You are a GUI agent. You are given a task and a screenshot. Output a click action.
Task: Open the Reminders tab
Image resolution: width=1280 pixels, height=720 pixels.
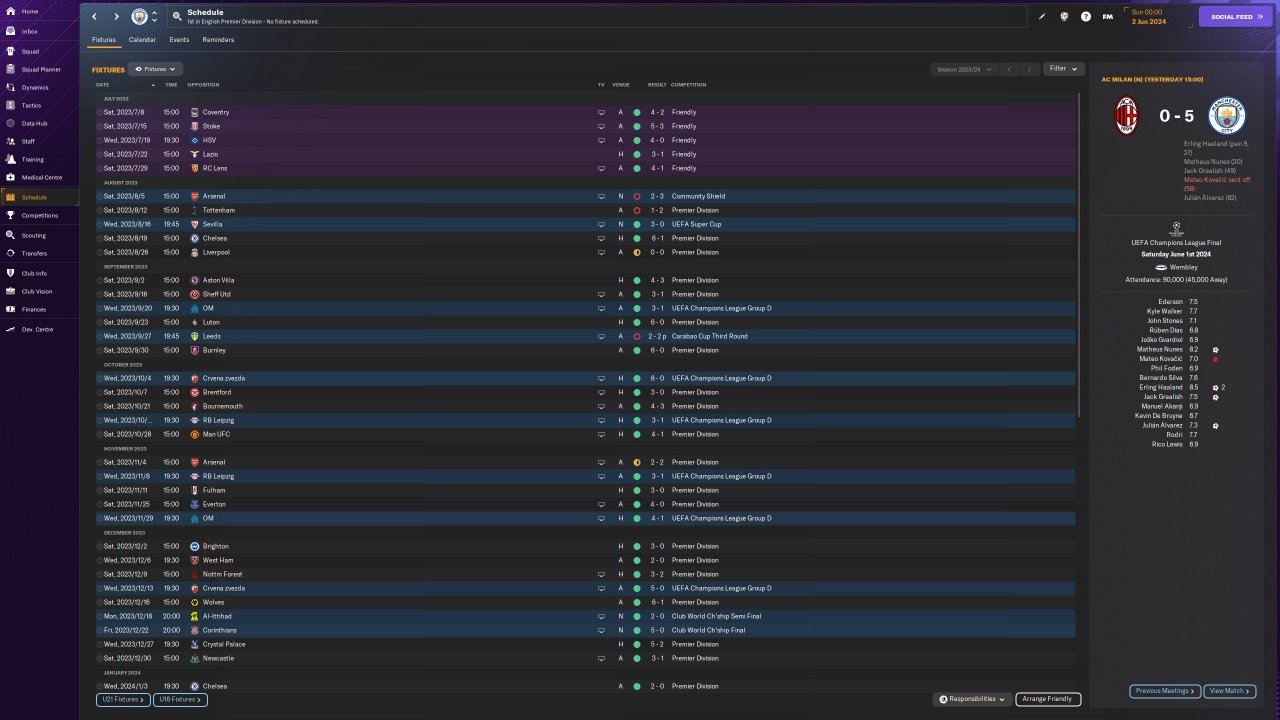218,40
